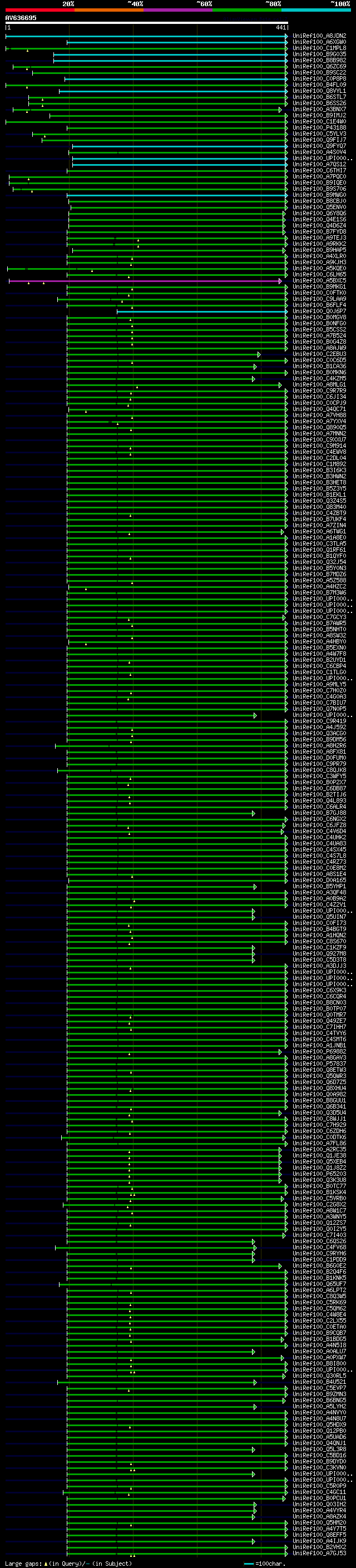Open hit UniRef100_A6XGW0

click(x=319, y=42)
